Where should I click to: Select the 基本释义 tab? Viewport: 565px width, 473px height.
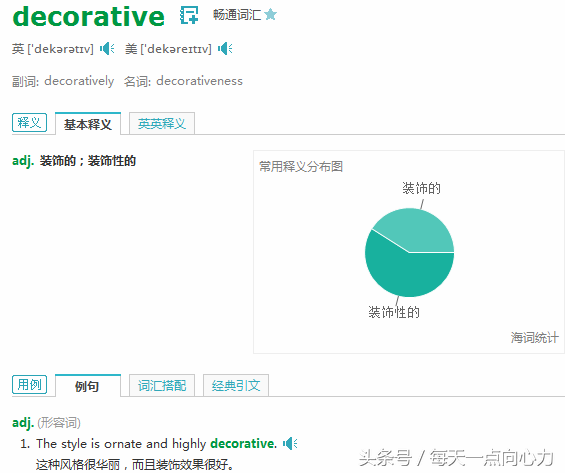88,124
